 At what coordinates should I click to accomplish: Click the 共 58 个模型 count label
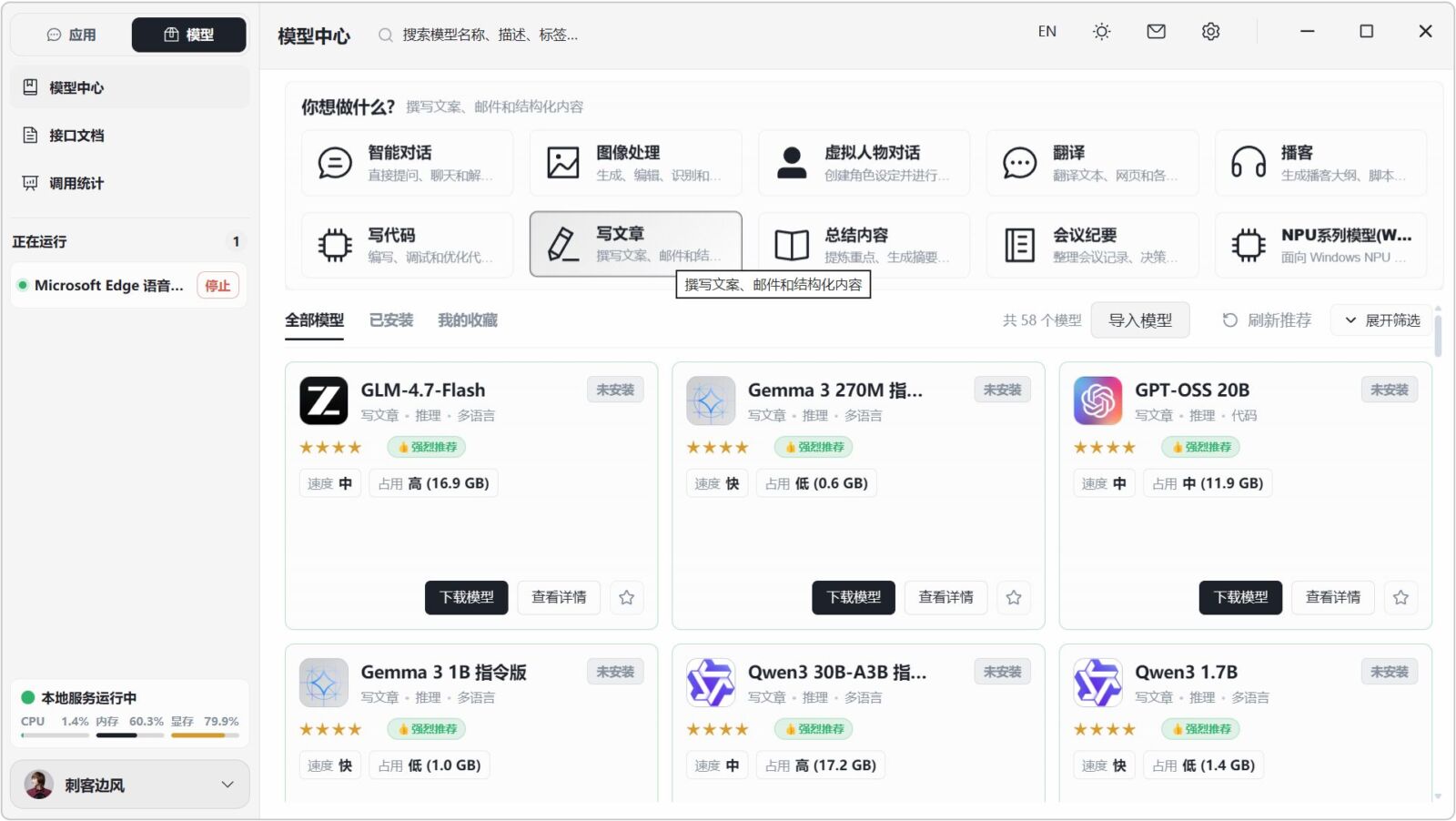pyautogui.click(x=1042, y=320)
